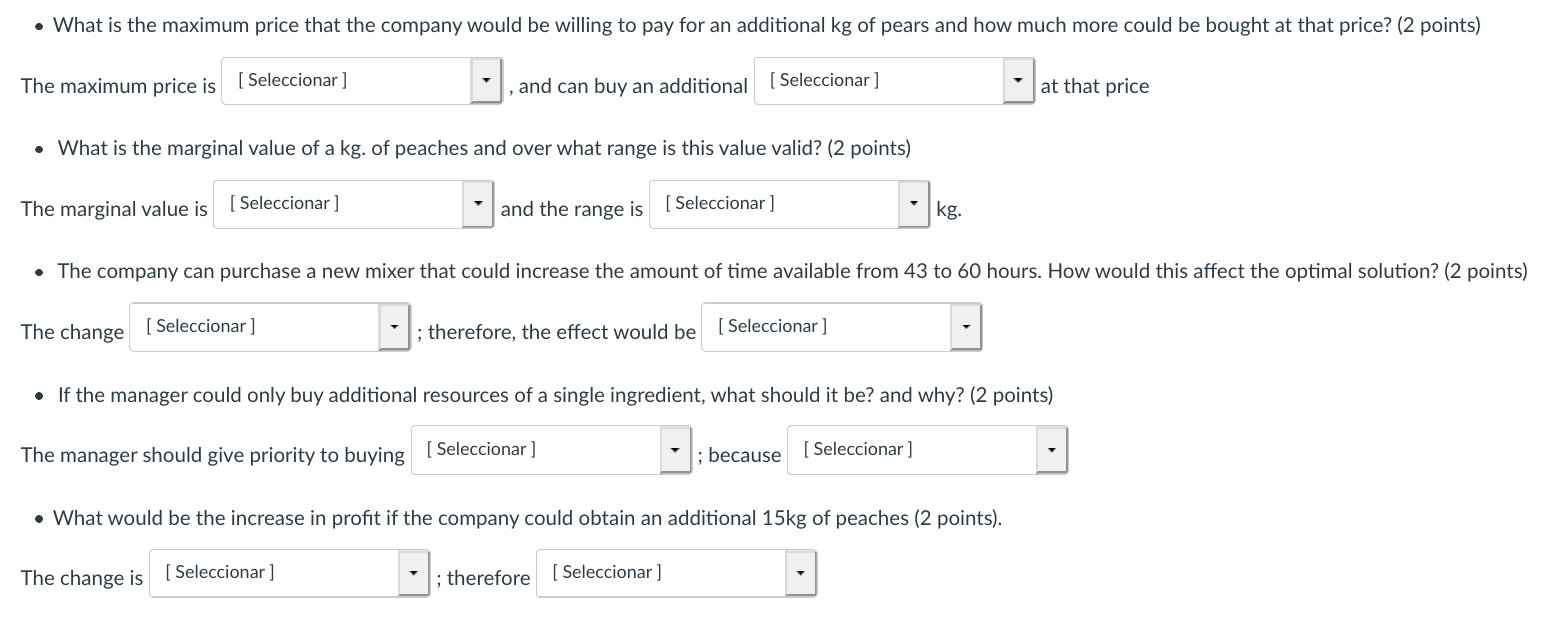Click the arrow before '; therefore' in peaches question
This screenshot has width=1546, height=632.
click(414, 573)
